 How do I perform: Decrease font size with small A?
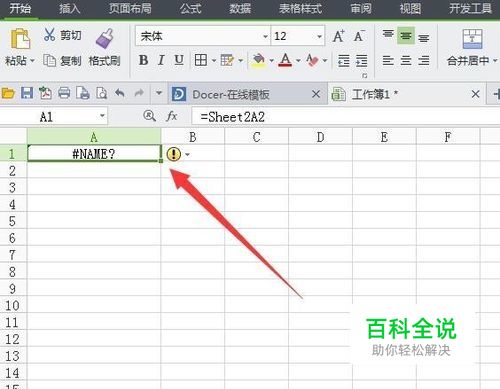pos(359,36)
